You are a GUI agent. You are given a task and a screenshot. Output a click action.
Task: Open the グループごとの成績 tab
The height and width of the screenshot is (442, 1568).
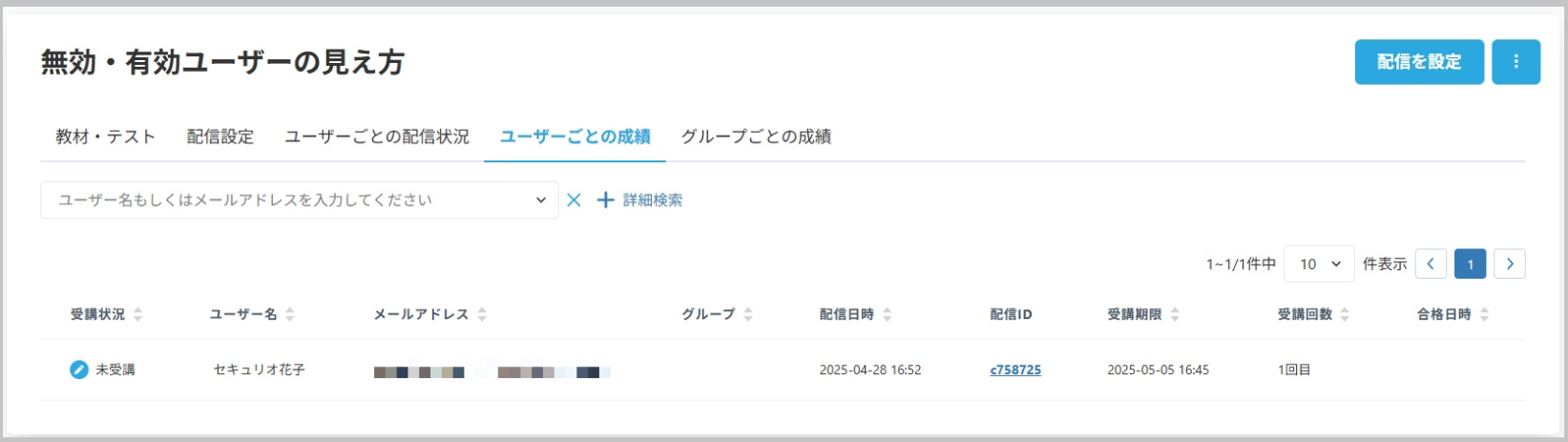coord(756,137)
